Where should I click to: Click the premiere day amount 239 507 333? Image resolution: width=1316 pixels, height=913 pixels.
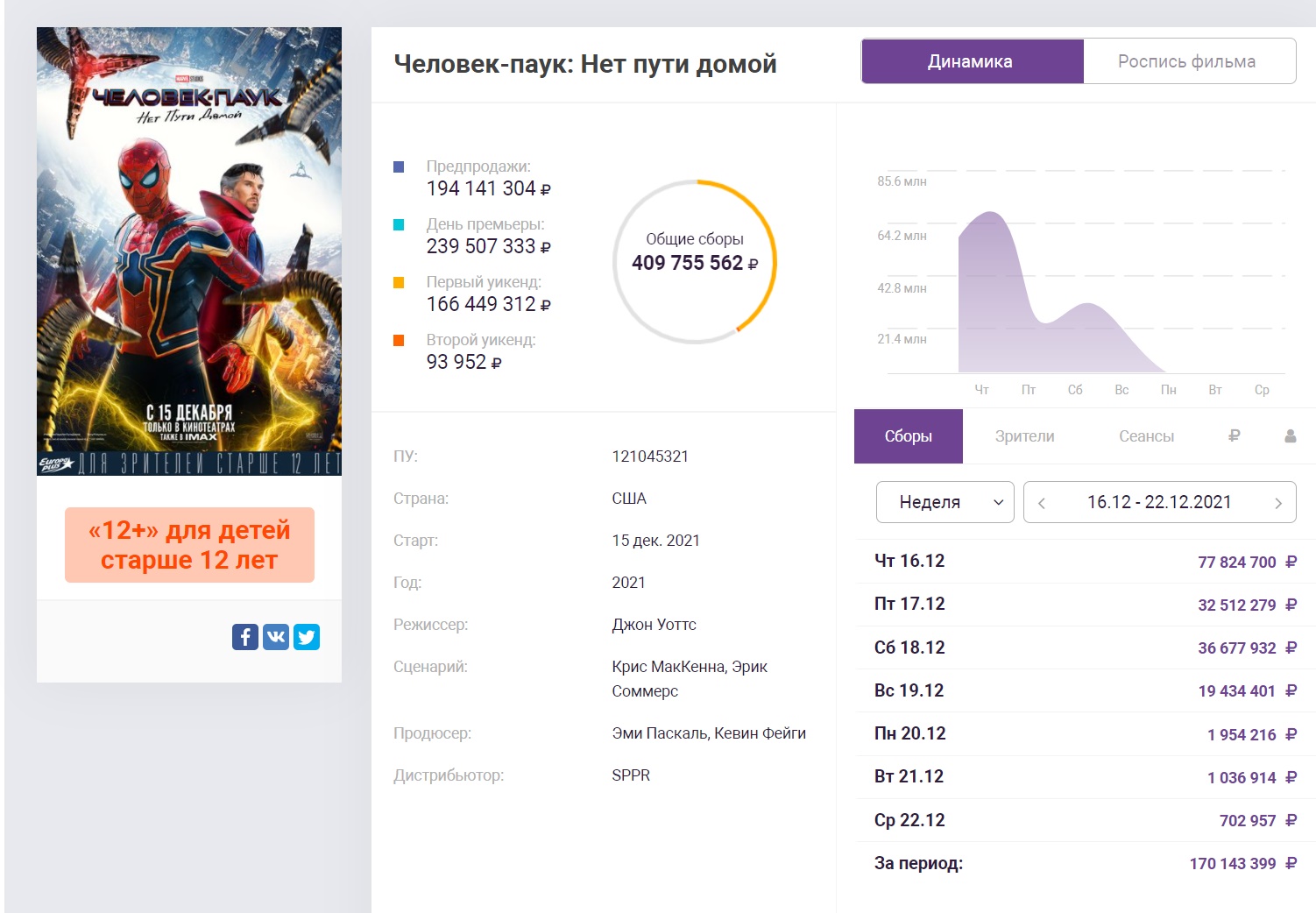[x=481, y=246]
